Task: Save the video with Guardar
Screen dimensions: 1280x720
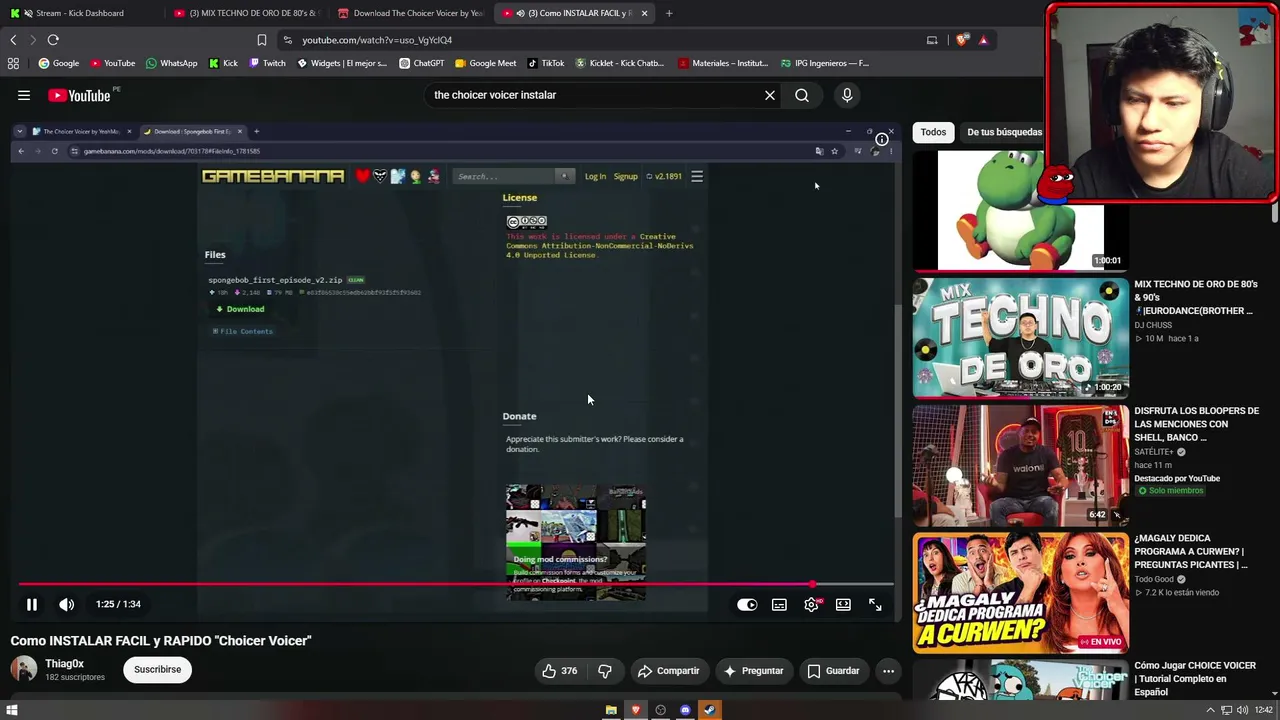Action: coord(833,671)
